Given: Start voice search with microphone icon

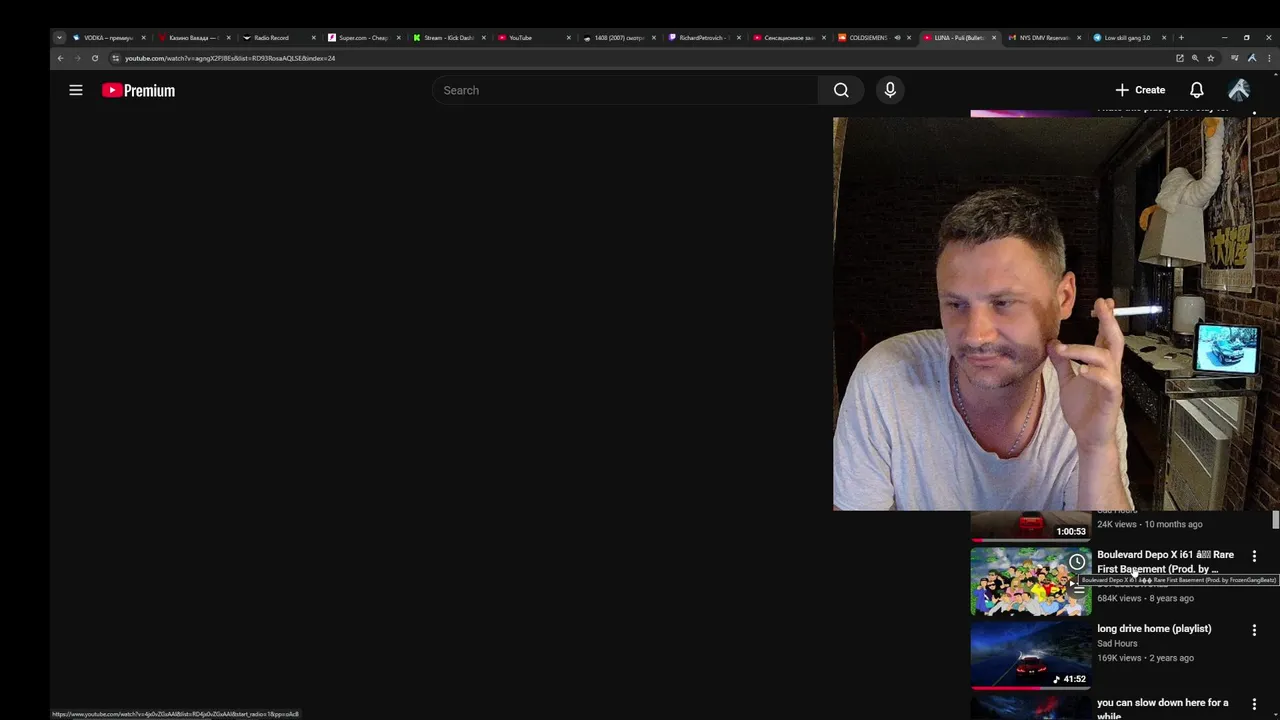Looking at the screenshot, I should [x=890, y=90].
